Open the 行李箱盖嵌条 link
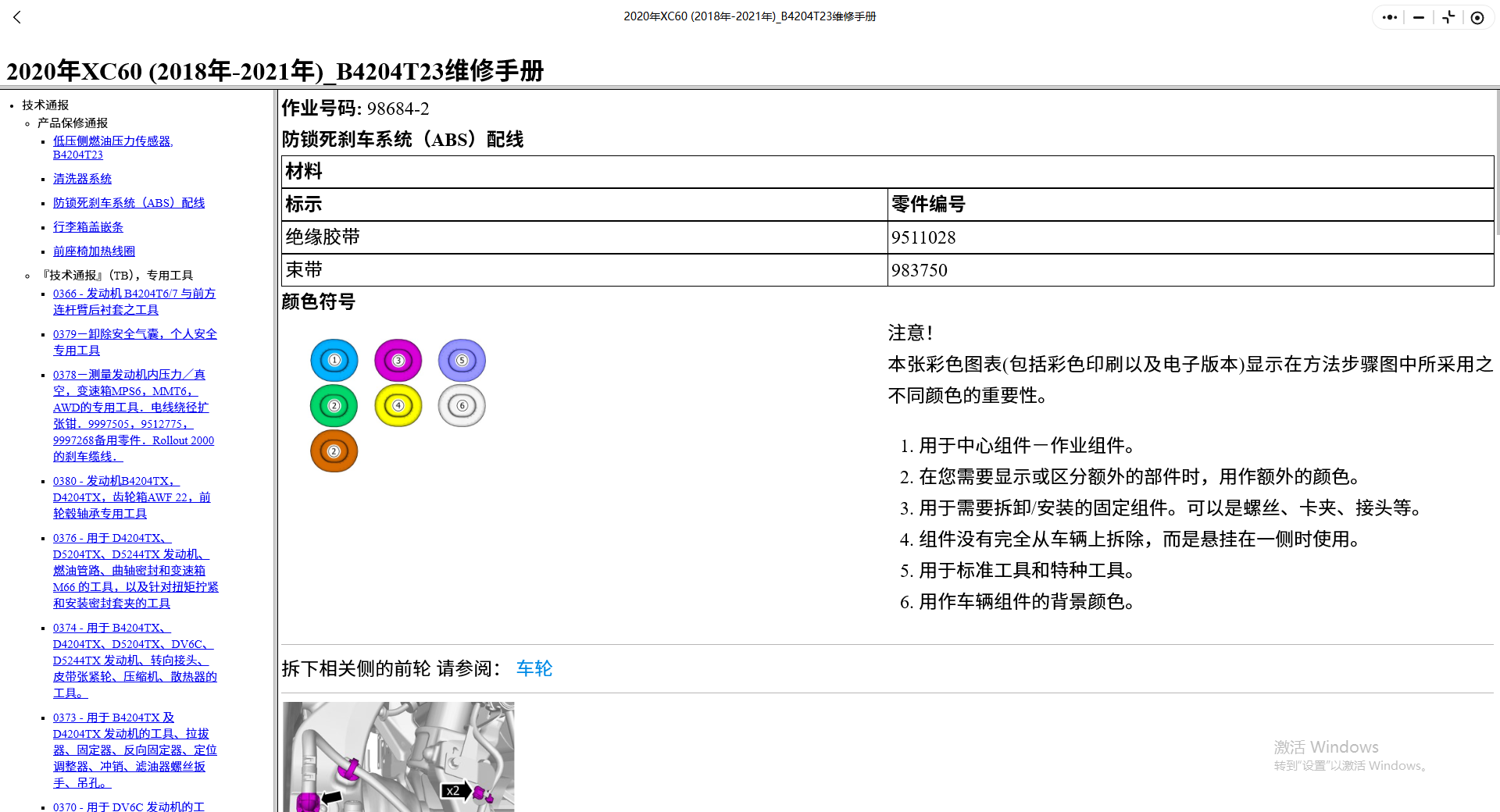The width and height of the screenshot is (1500, 812). click(x=88, y=227)
